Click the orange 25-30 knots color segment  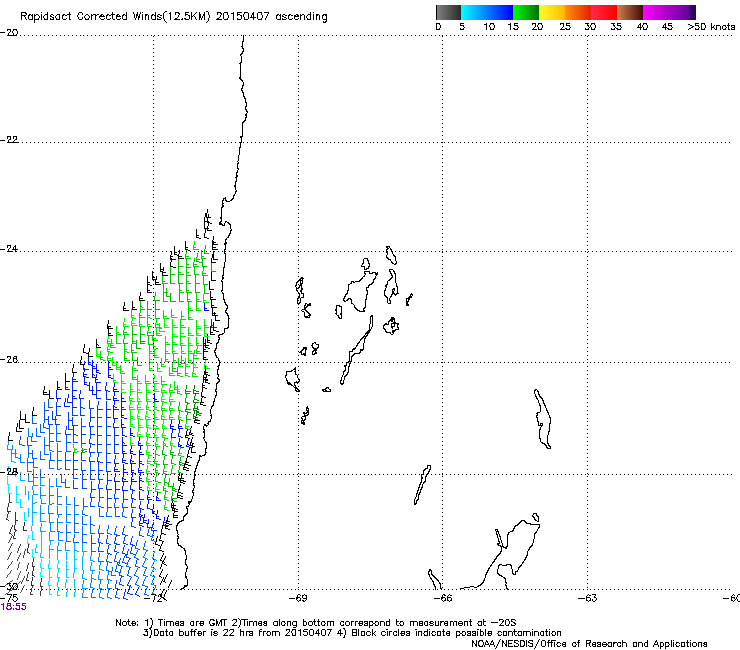point(578,12)
